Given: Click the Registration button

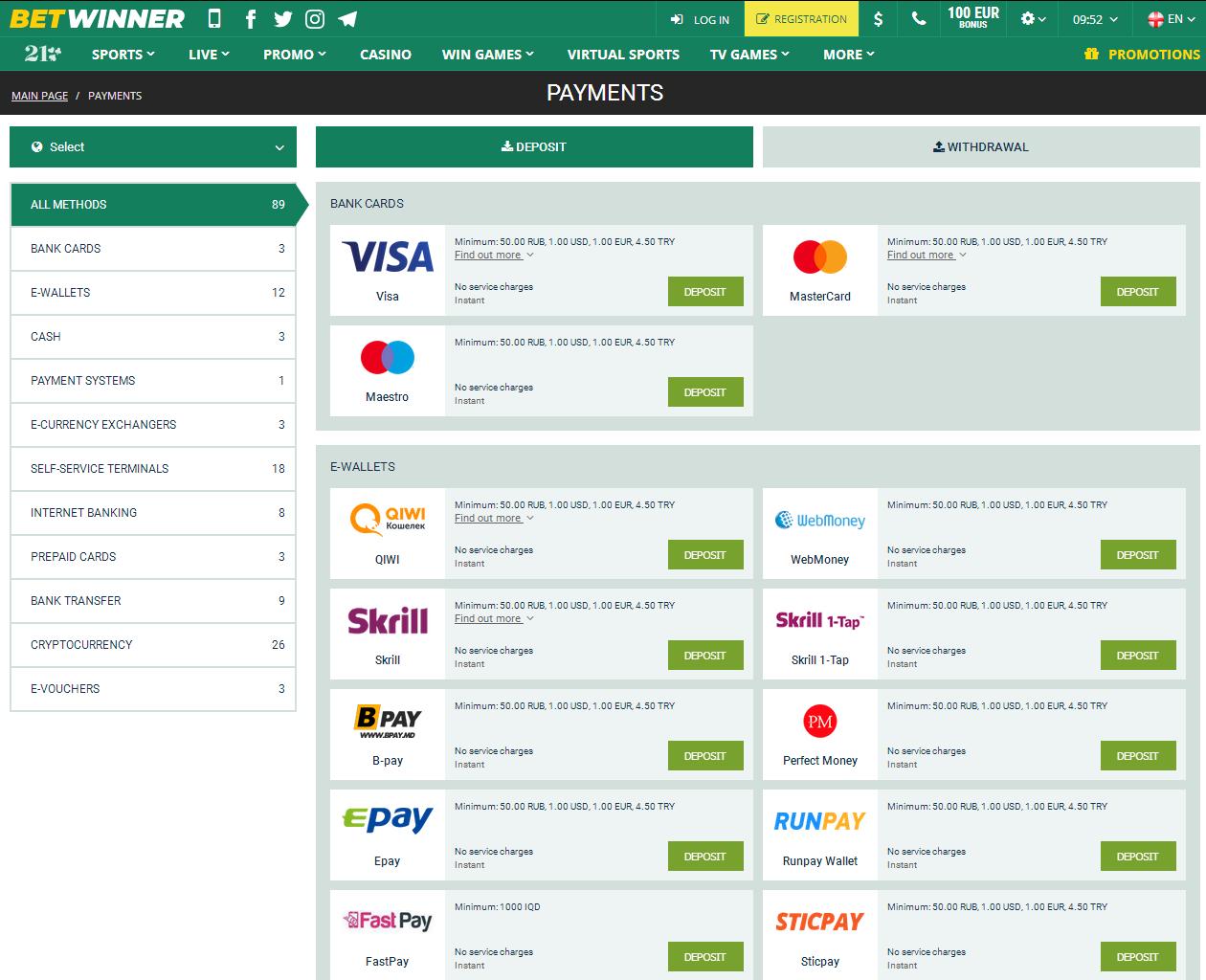Looking at the screenshot, I should point(801,18).
